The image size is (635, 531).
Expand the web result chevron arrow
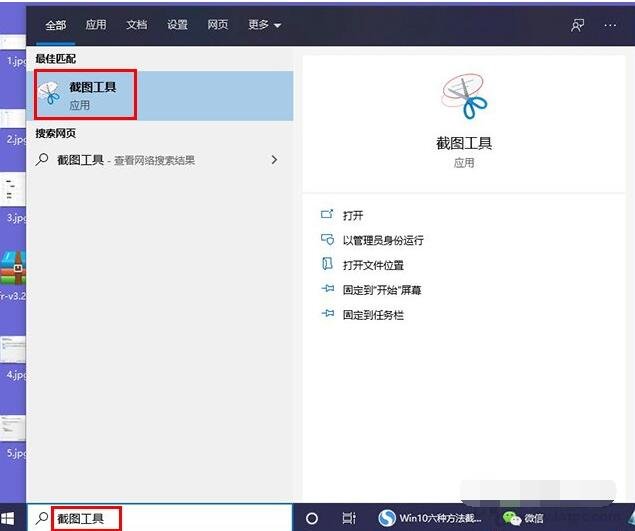(274, 160)
